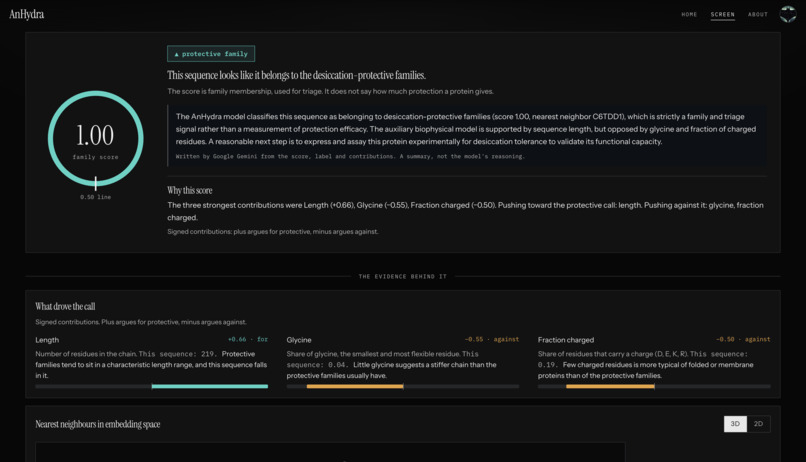Click 'THE EVIDENCE BEHIND IT' divider label

(x=403, y=276)
